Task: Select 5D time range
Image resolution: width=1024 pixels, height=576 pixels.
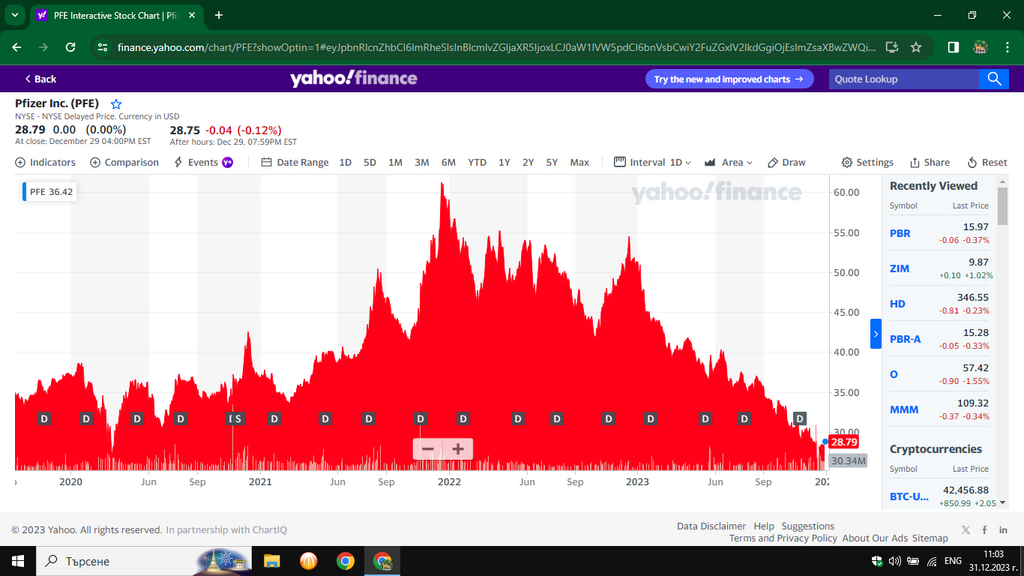Action: click(x=370, y=162)
